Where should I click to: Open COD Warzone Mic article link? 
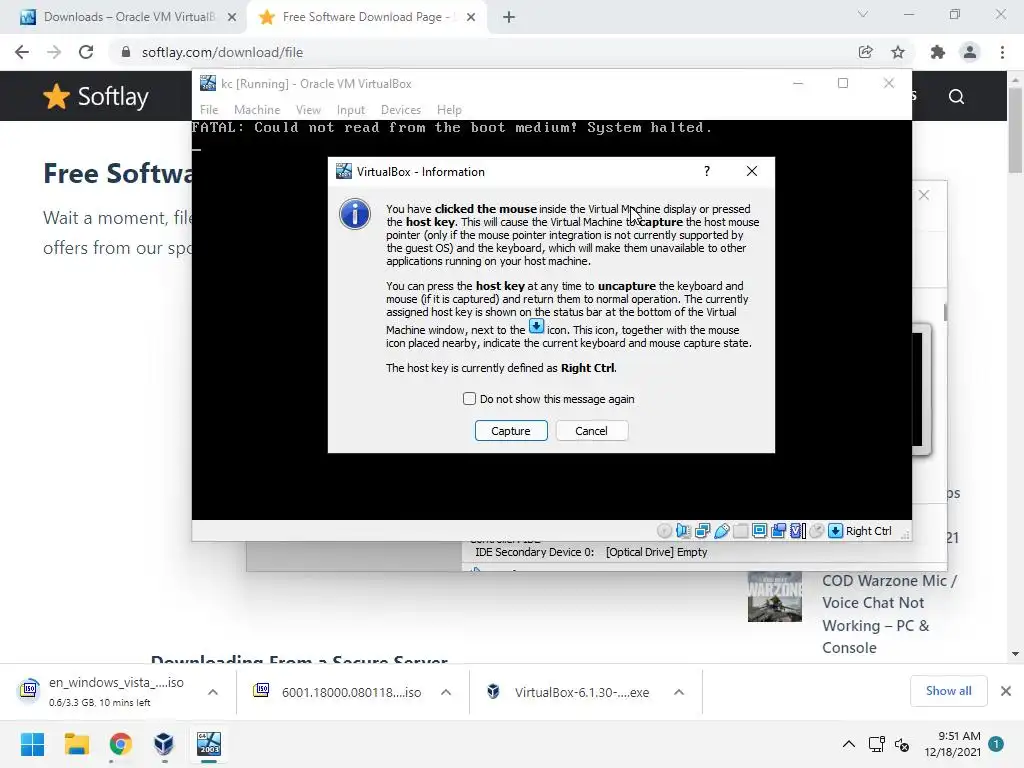pyautogui.click(x=889, y=614)
